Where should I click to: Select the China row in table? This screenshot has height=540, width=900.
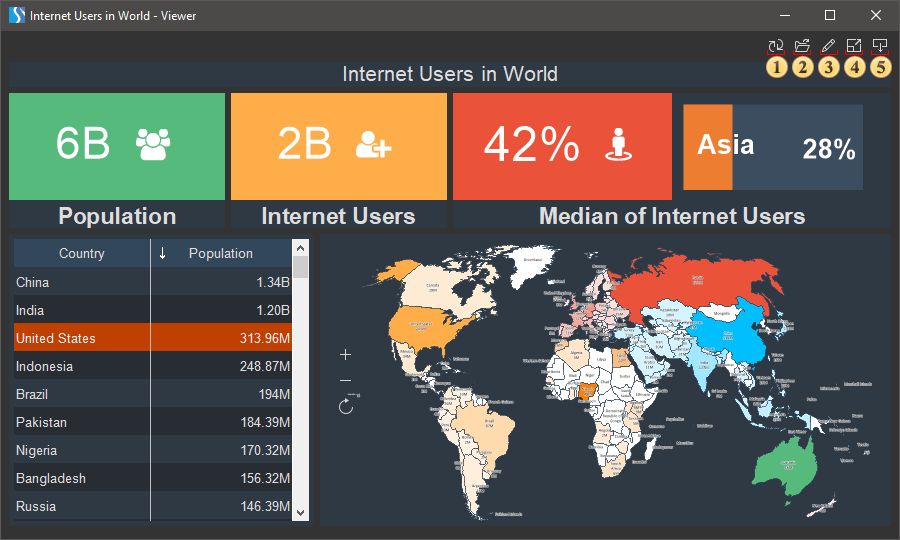[x=150, y=282]
